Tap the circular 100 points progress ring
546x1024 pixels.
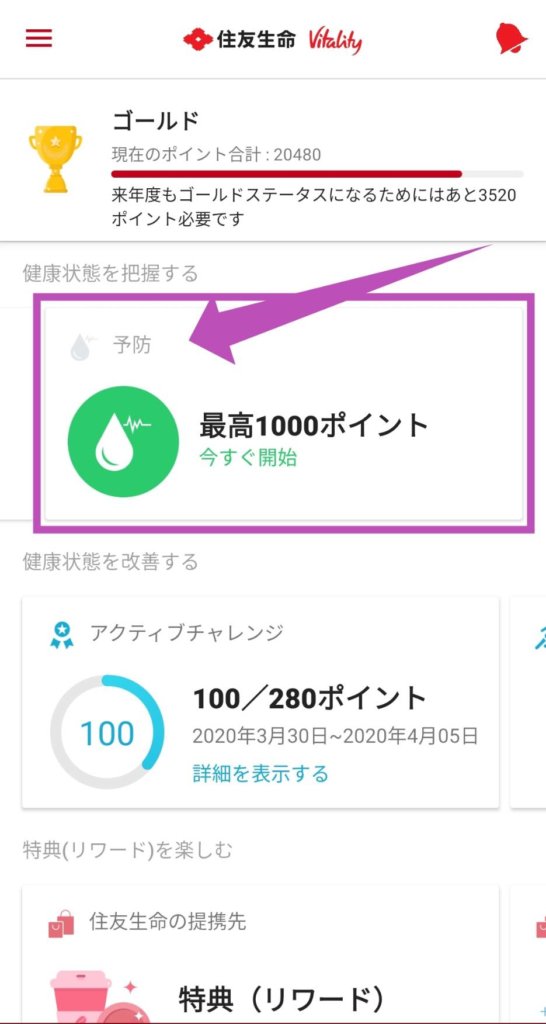point(107,732)
